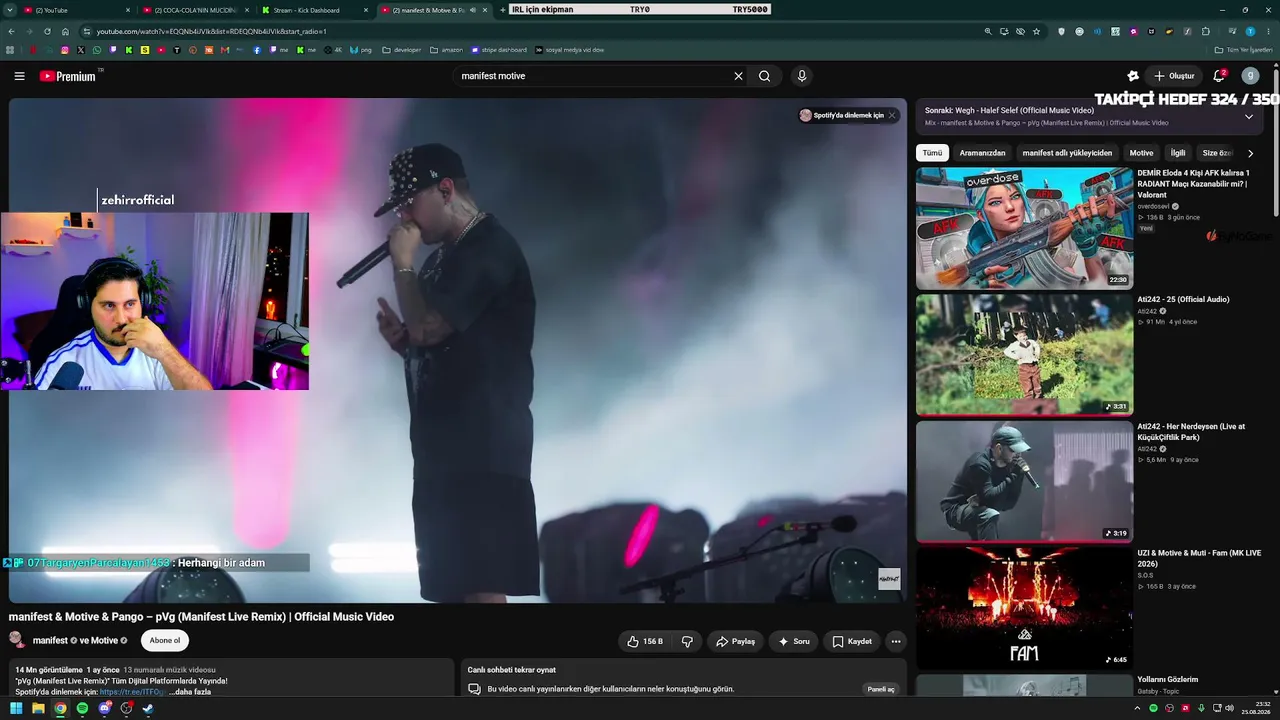Select the Aramanızdan filter chip

pos(982,153)
